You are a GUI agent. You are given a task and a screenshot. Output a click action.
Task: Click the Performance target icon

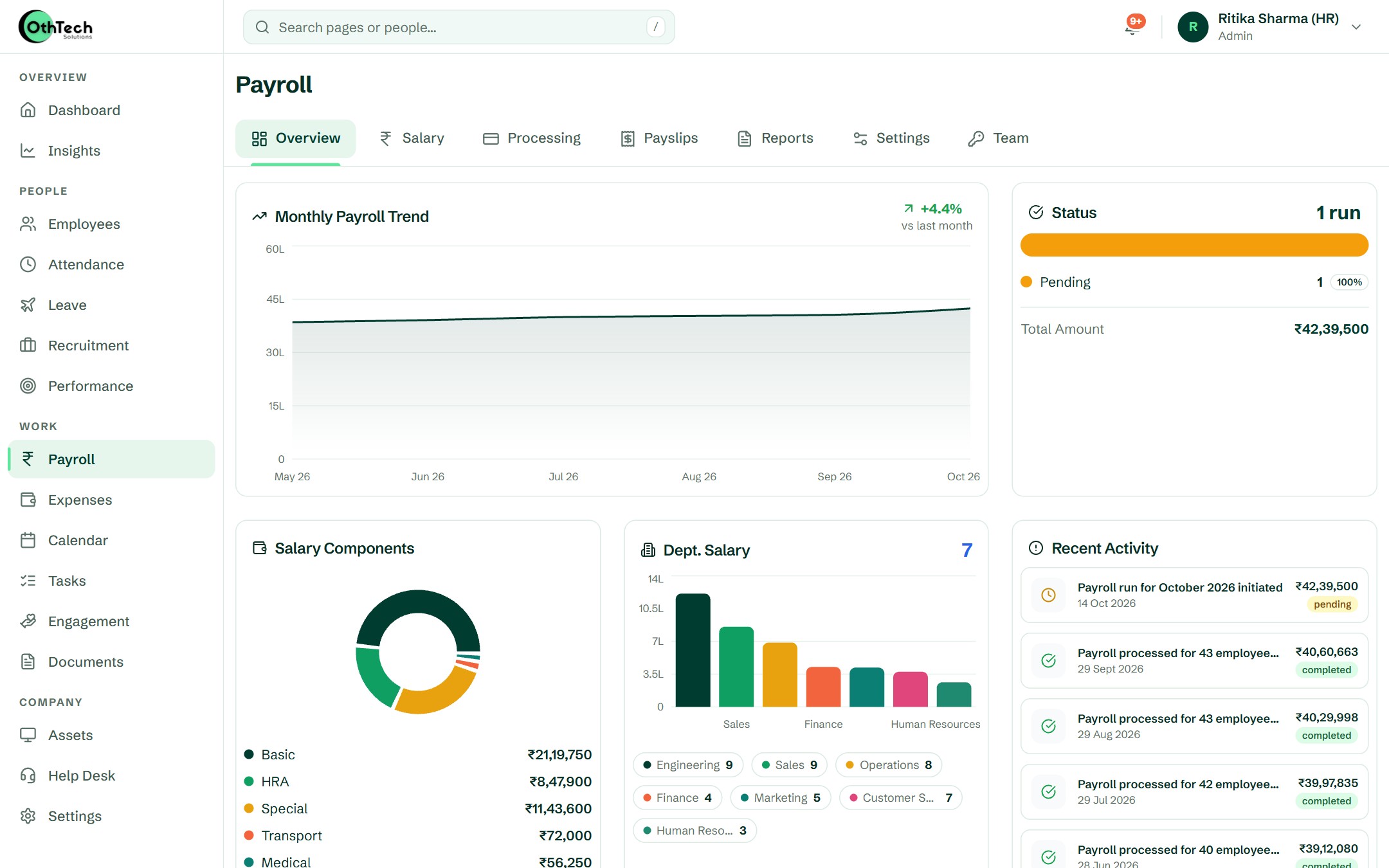click(28, 386)
